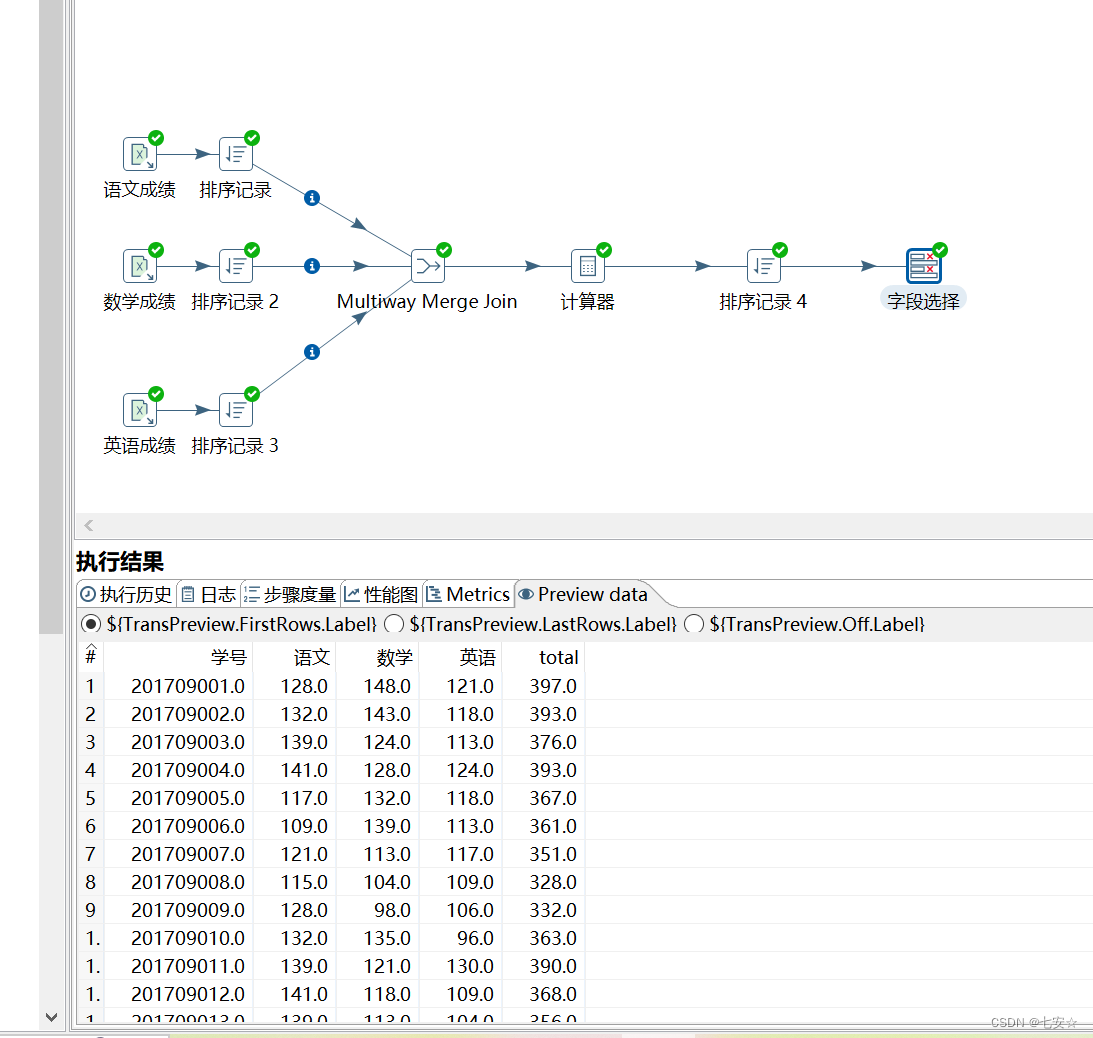Select the 排序记录 2 sort step icon
This screenshot has width=1093, height=1038.
pos(236,265)
